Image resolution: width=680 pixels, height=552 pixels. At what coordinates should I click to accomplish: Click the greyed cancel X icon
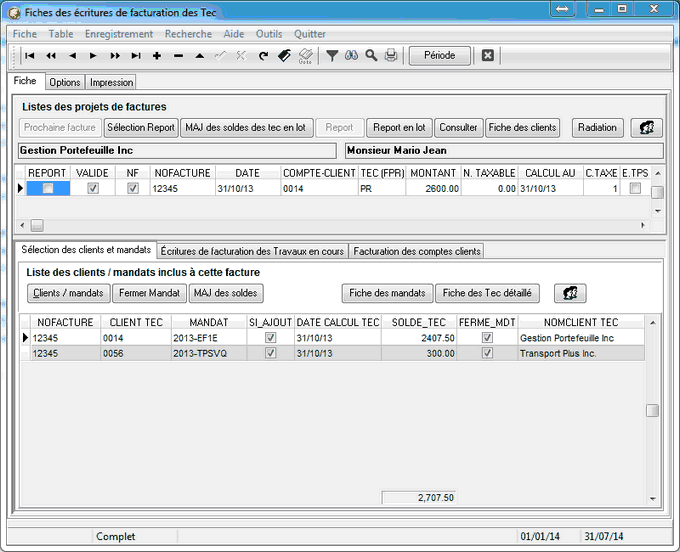(242, 56)
